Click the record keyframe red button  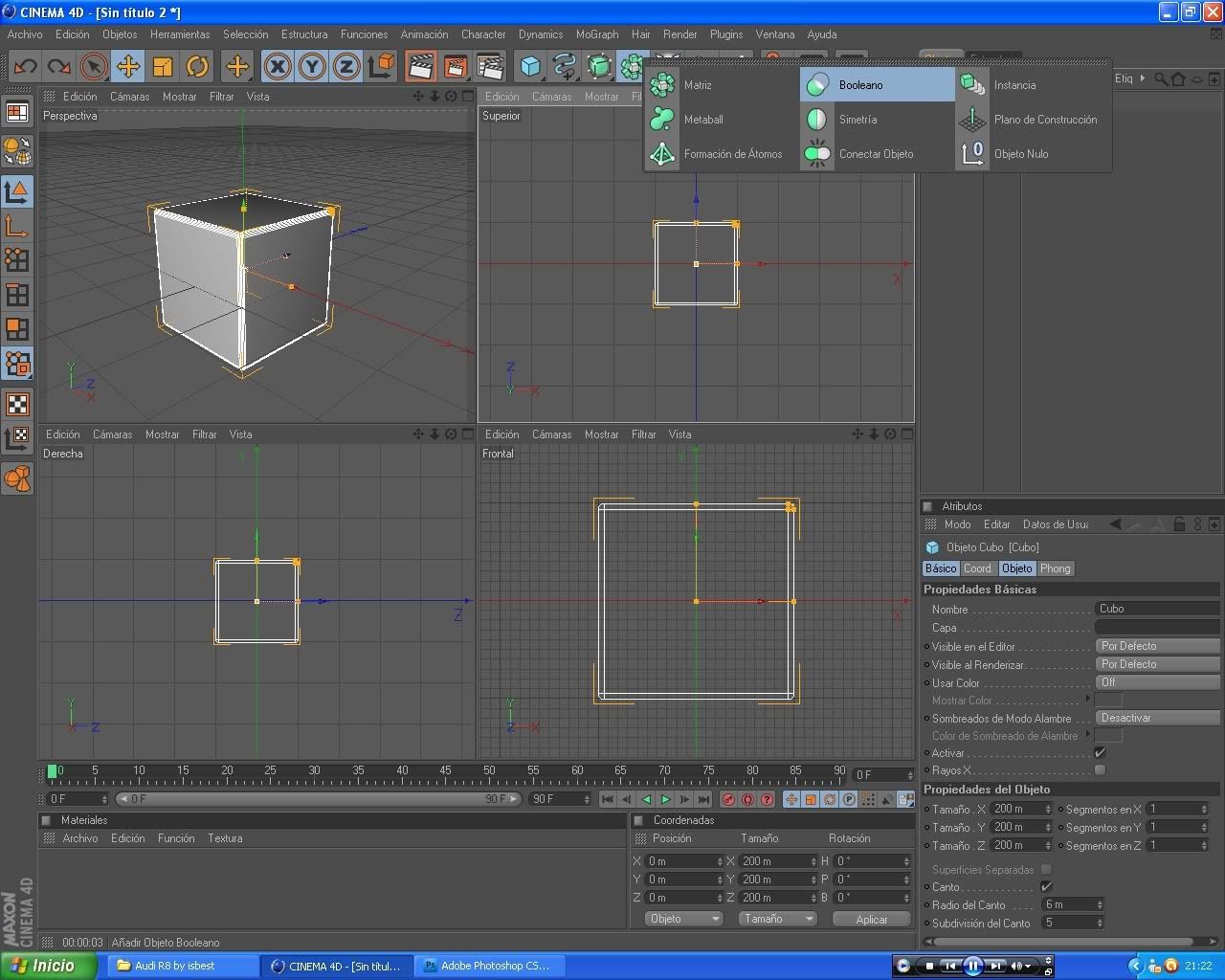(x=728, y=799)
